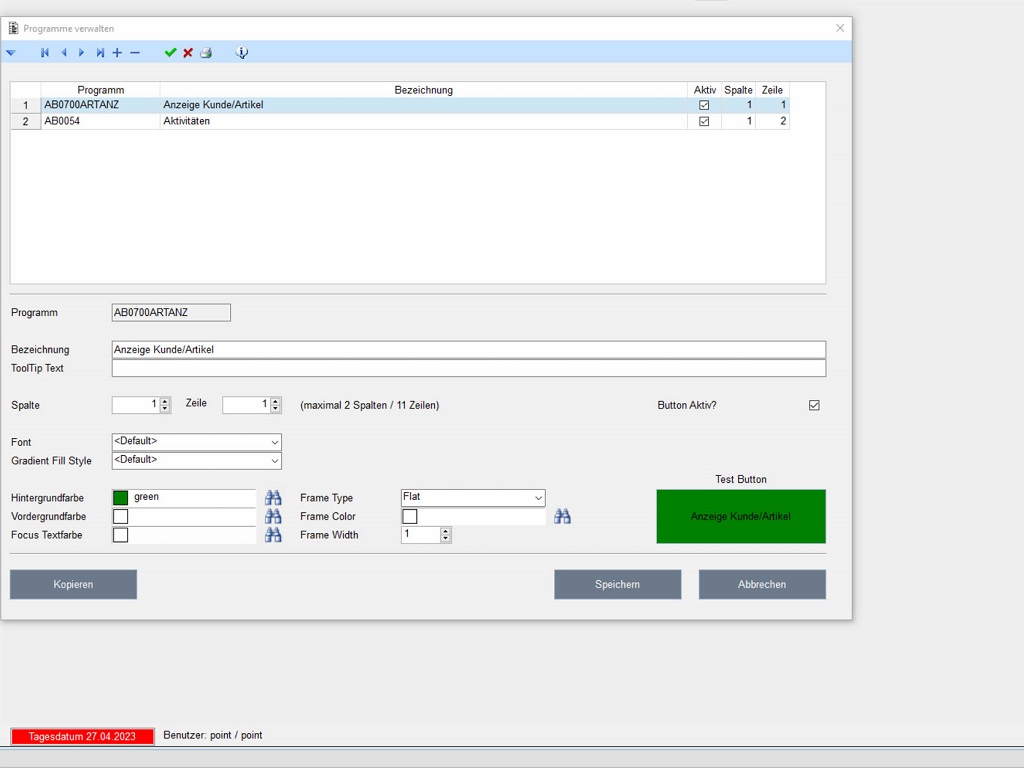
Task: Add a new program entry
Action: click(117, 52)
